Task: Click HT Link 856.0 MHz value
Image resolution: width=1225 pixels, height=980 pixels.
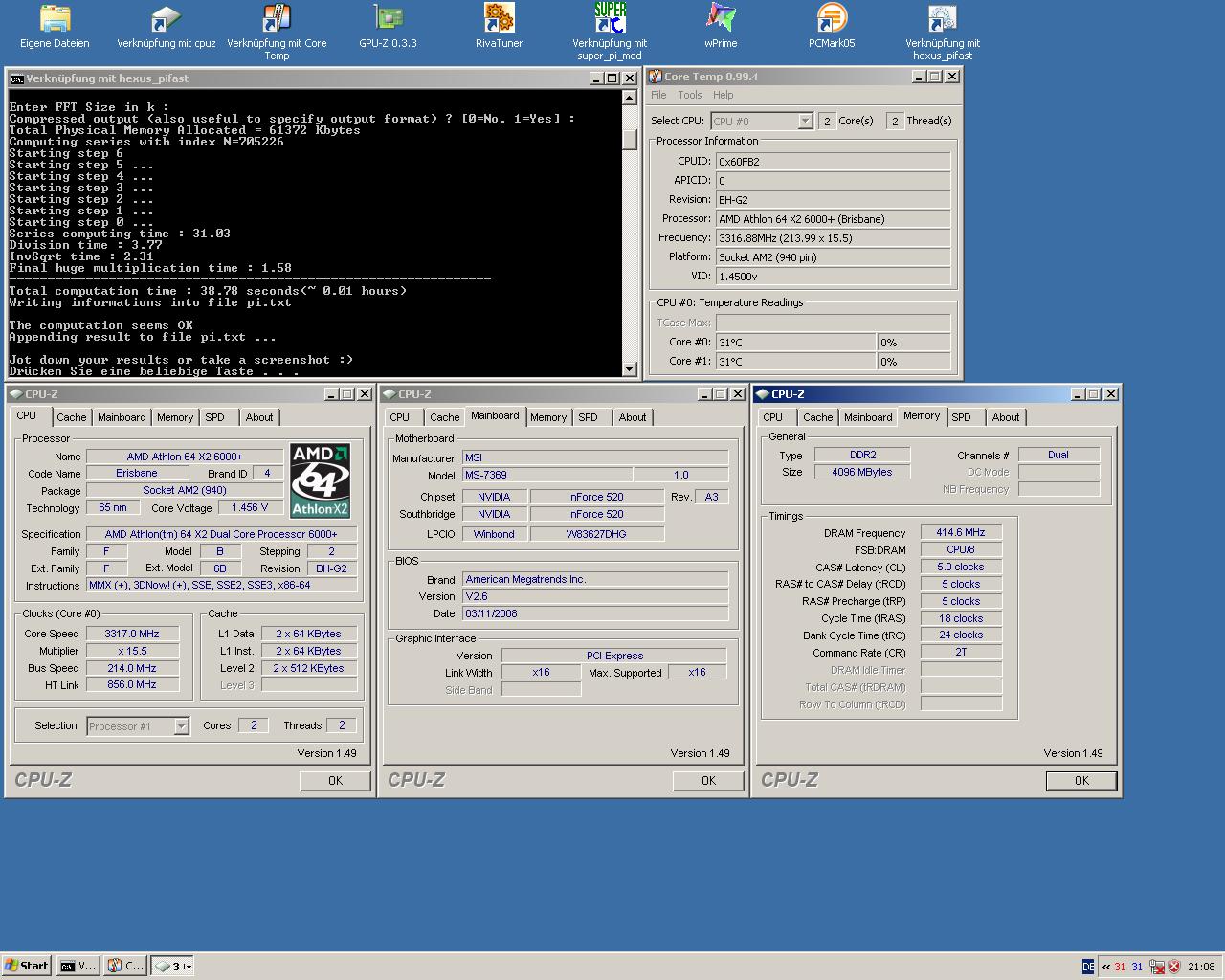Action: pyautogui.click(x=132, y=684)
